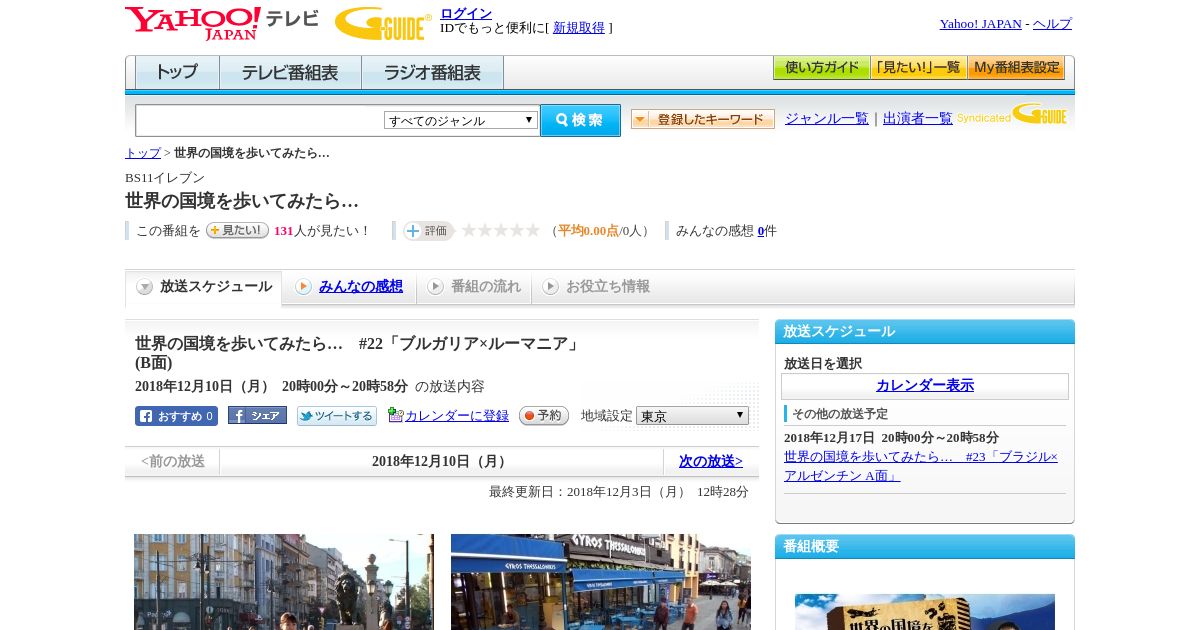Click the 前の放送 navigation link
This screenshot has height=630, width=1200.
click(173, 462)
